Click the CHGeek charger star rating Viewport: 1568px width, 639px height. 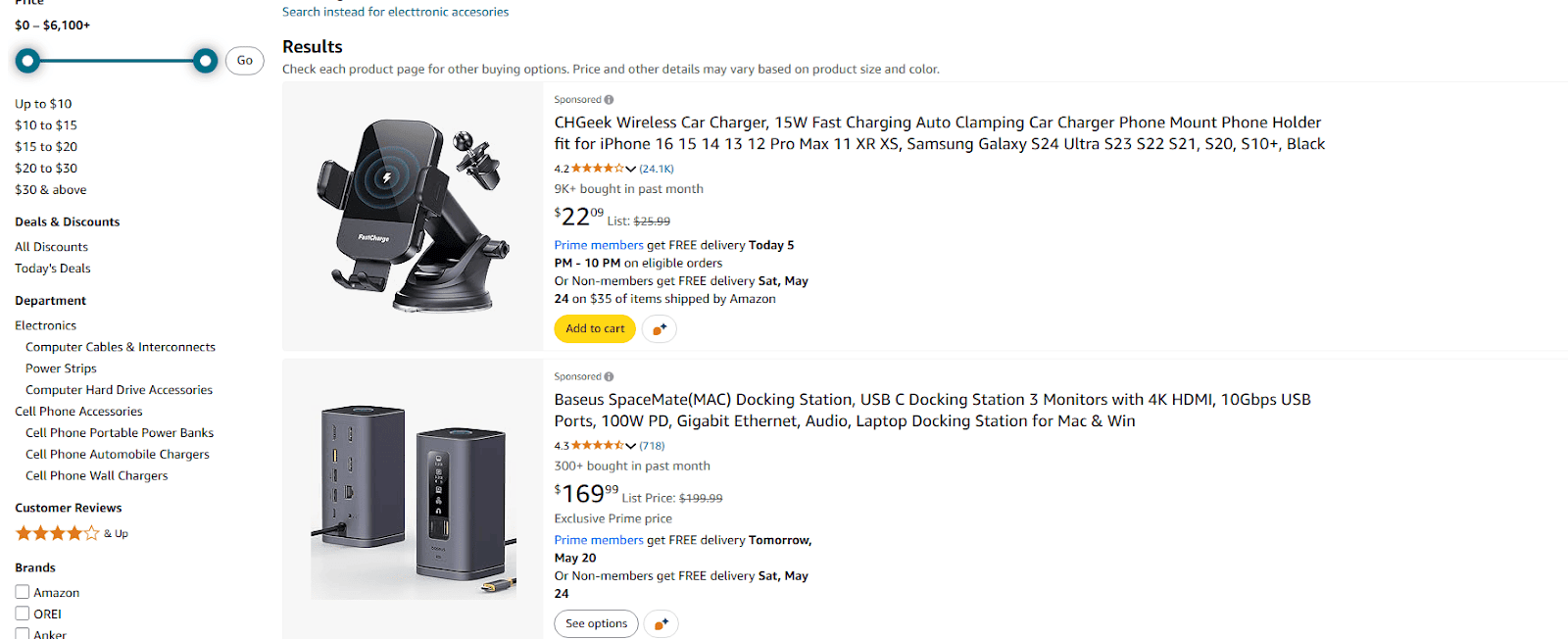pos(597,169)
